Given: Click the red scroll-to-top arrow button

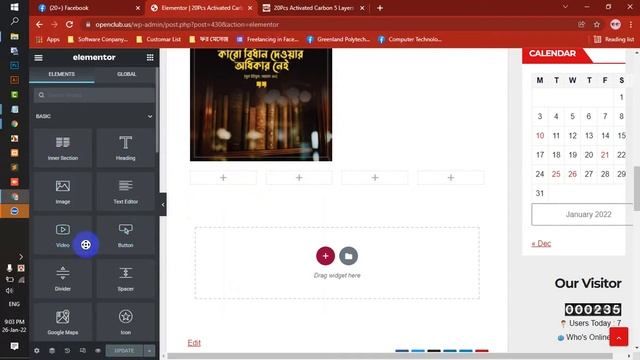Looking at the screenshot, I should coord(619,337).
